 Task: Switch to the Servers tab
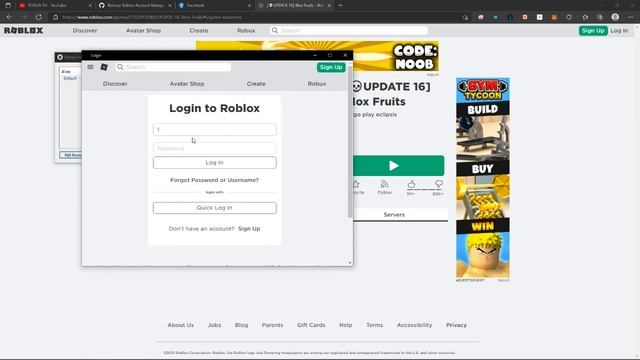click(x=394, y=215)
